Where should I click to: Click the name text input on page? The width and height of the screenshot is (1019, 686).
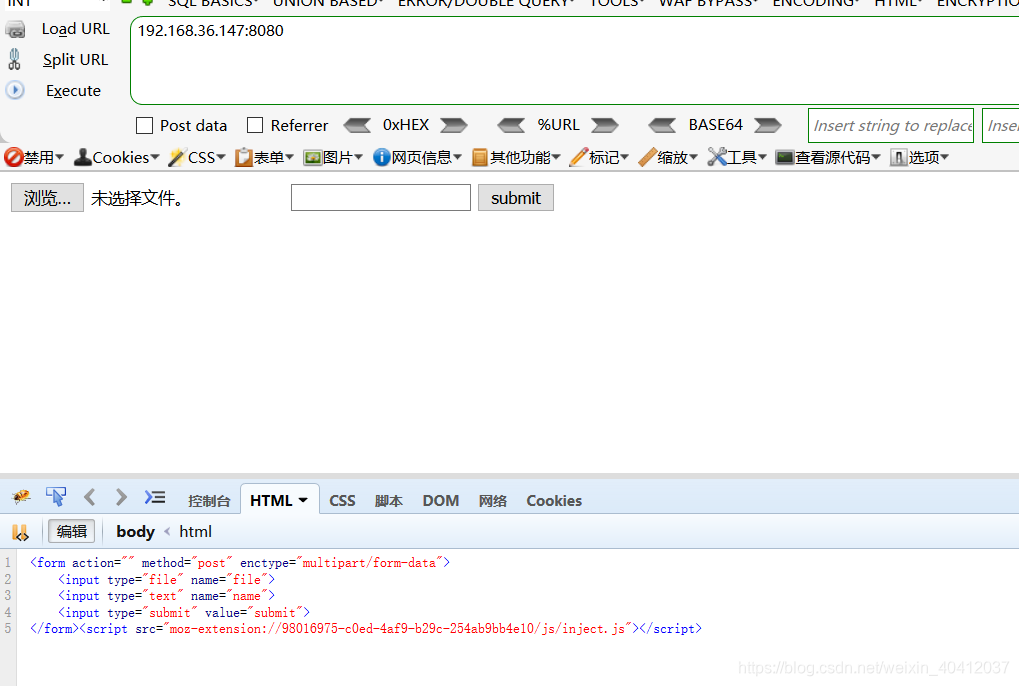click(x=381, y=197)
